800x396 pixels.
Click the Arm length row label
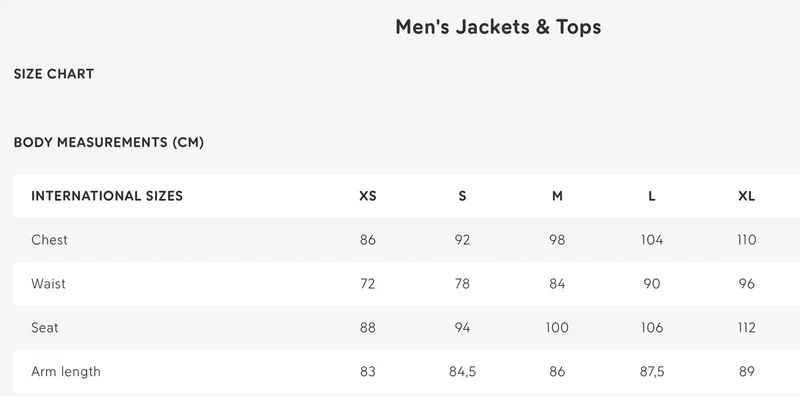[66, 372]
